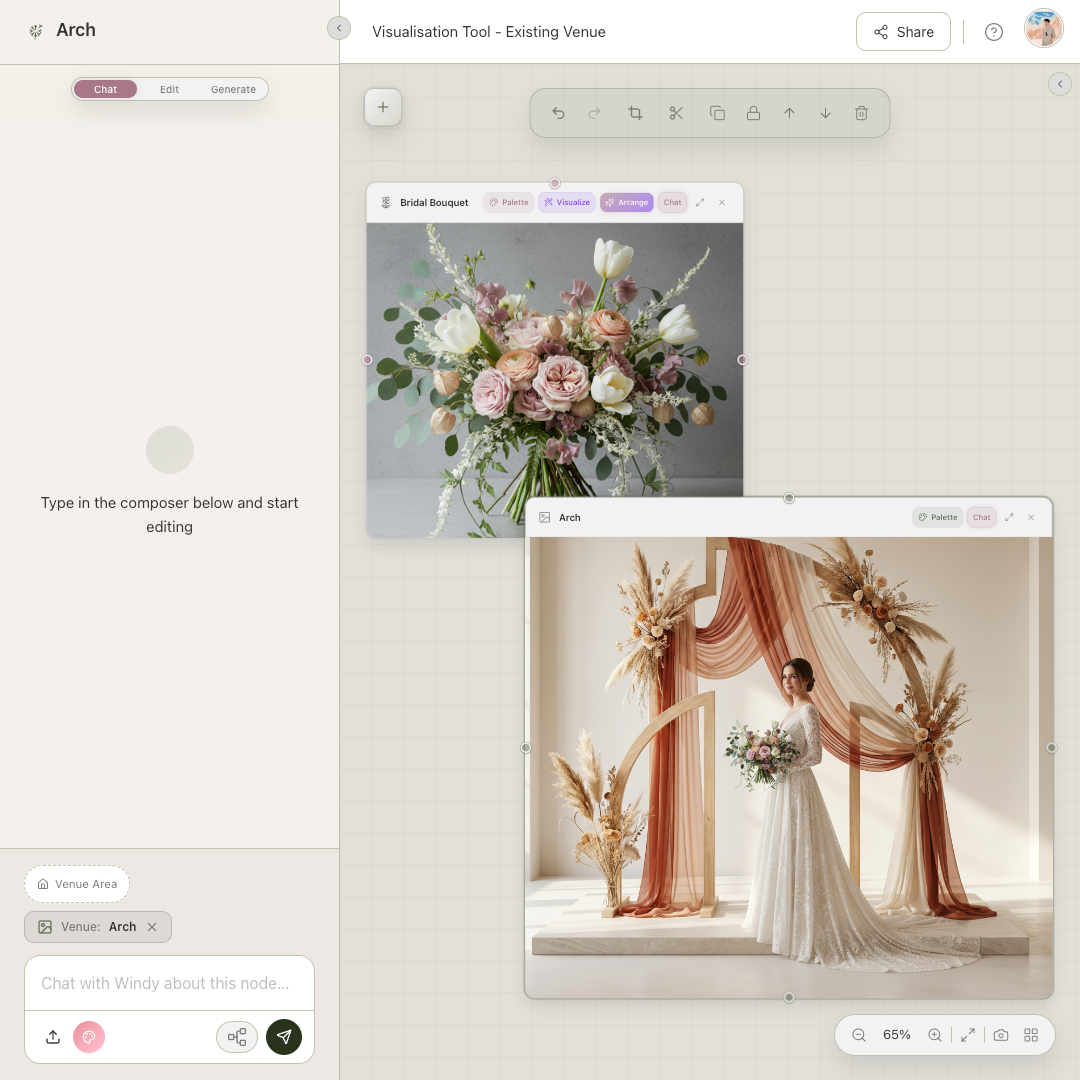
Task: Toggle Chat on the Arch node
Action: coord(981,517)
